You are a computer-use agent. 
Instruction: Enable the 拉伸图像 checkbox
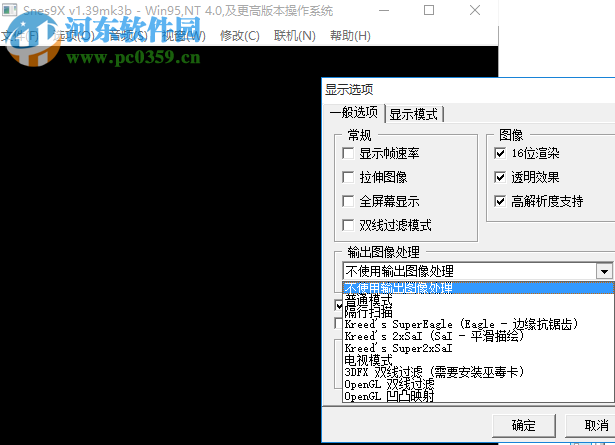[x=348, y=177]
